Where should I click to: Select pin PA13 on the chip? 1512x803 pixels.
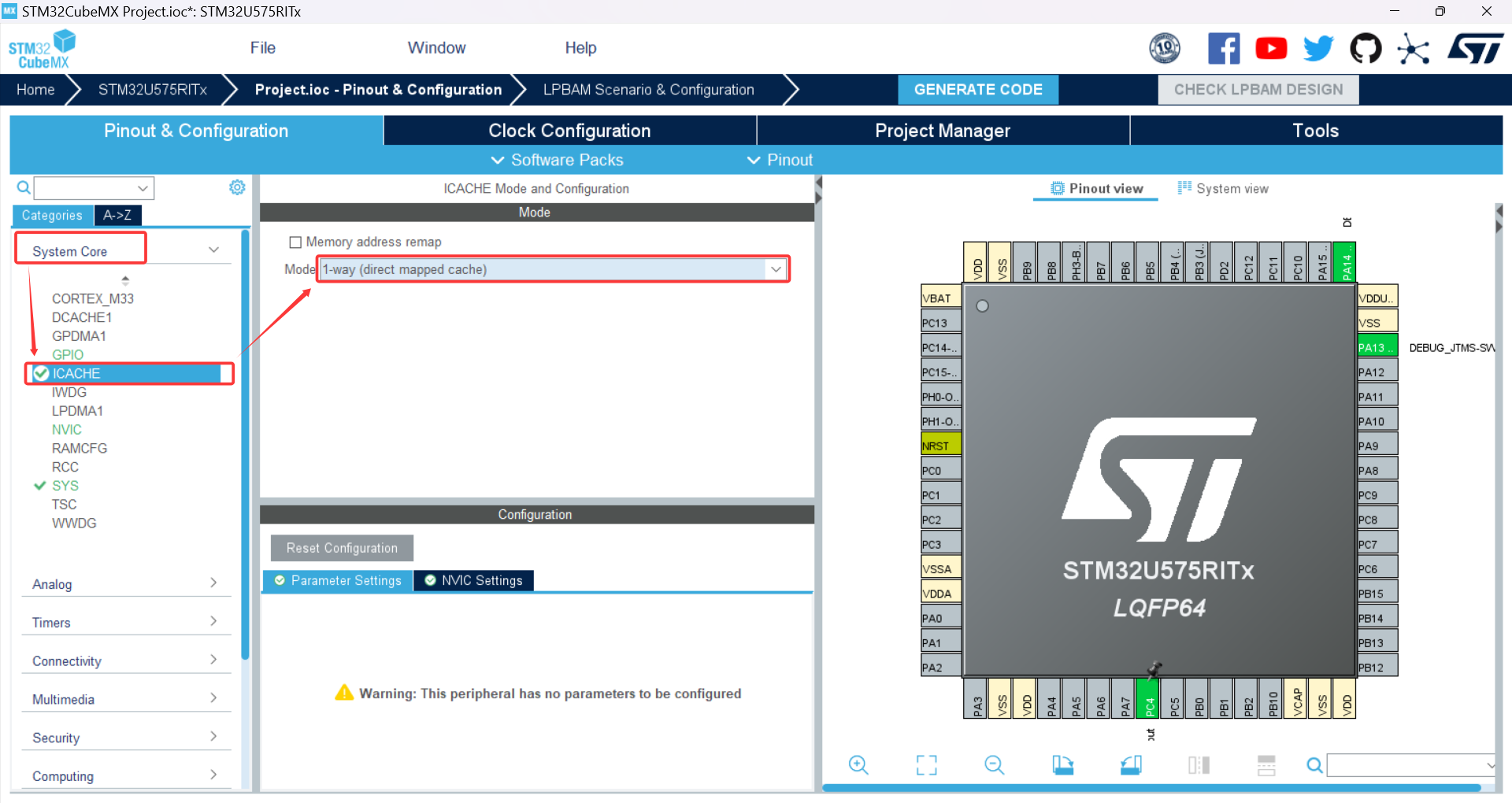tap(1377, 347)
